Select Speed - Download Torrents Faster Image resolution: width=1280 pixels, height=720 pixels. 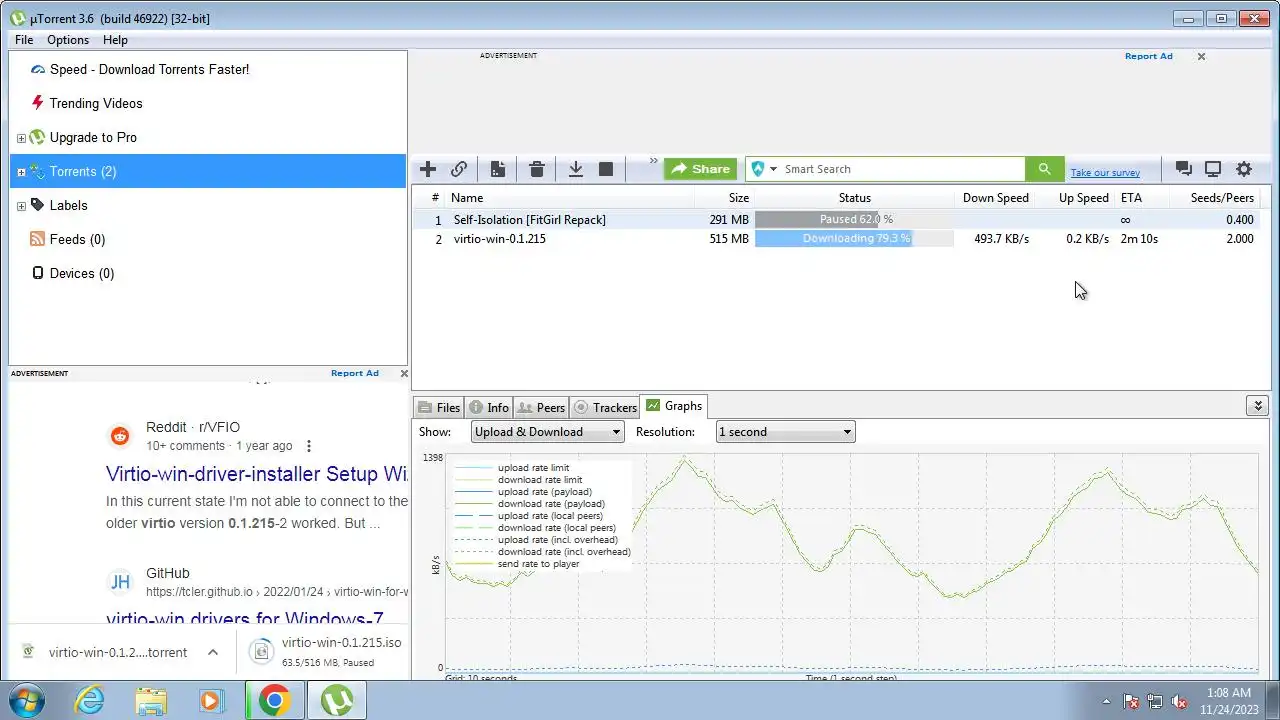tap(149, 69)
